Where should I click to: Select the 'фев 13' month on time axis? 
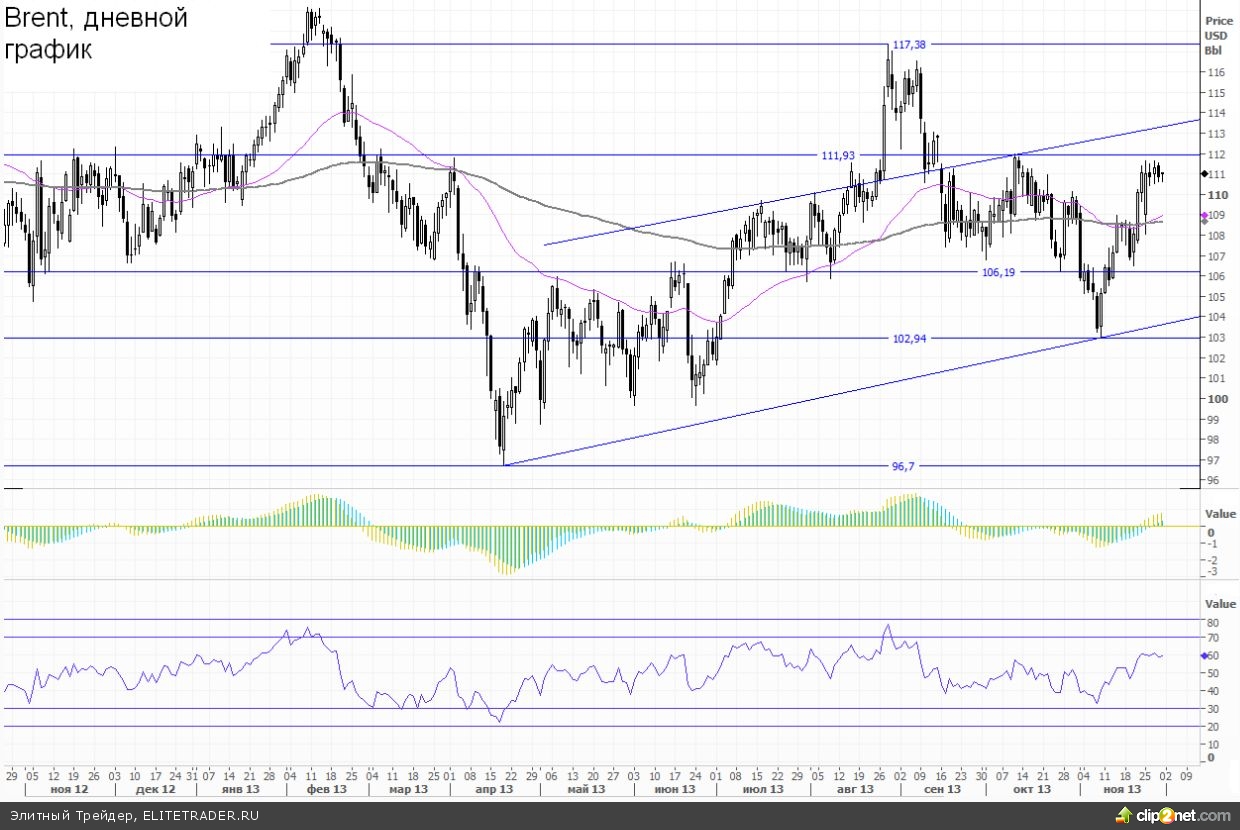click(x=326, y=789)
